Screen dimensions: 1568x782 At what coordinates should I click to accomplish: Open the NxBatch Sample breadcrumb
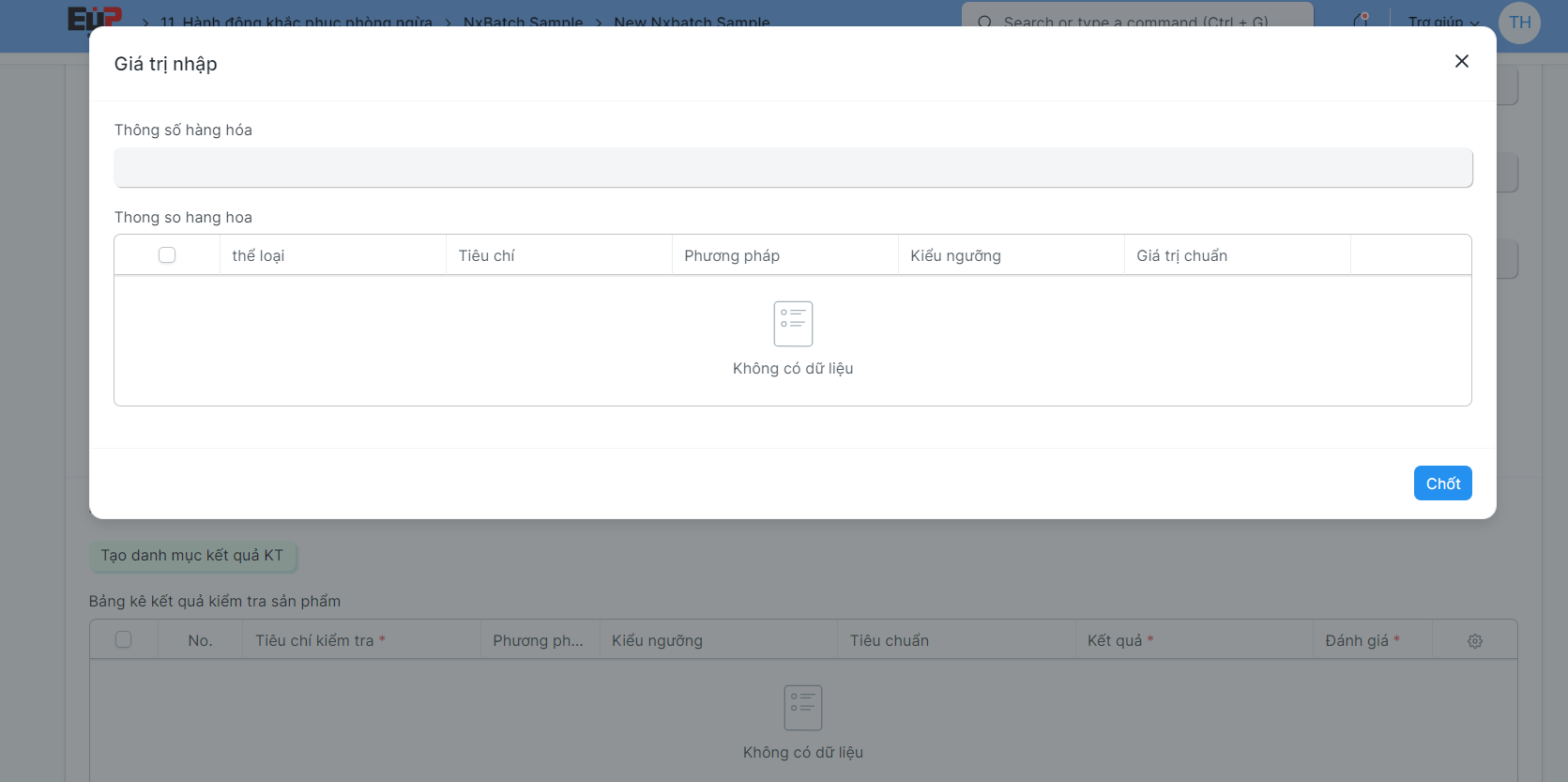[523, 23]
